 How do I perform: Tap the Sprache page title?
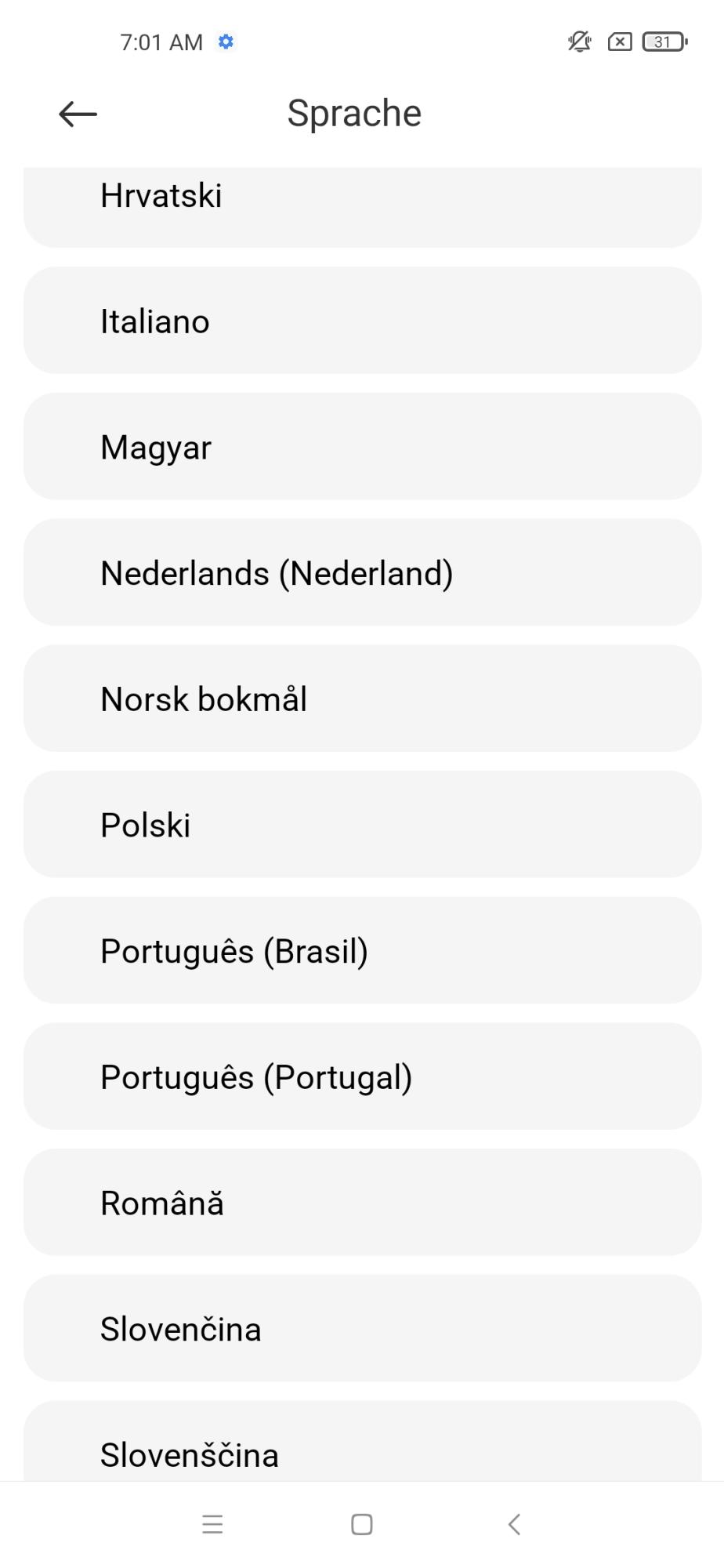tap(354, 114)
